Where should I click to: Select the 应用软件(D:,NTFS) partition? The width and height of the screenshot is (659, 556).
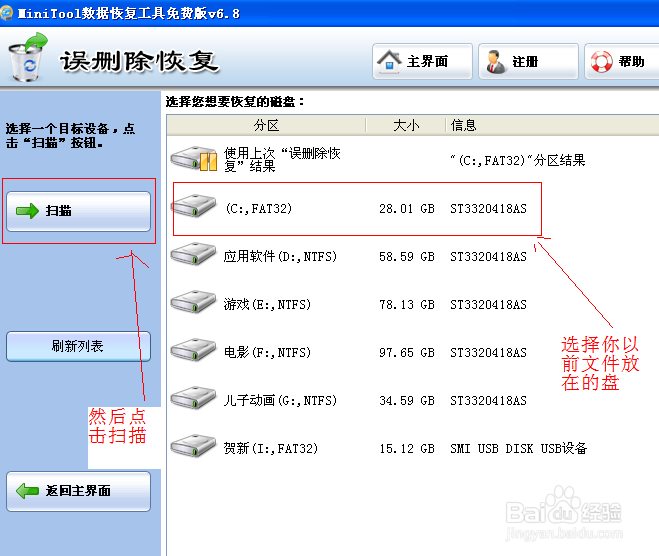click(x=280, y=256)
